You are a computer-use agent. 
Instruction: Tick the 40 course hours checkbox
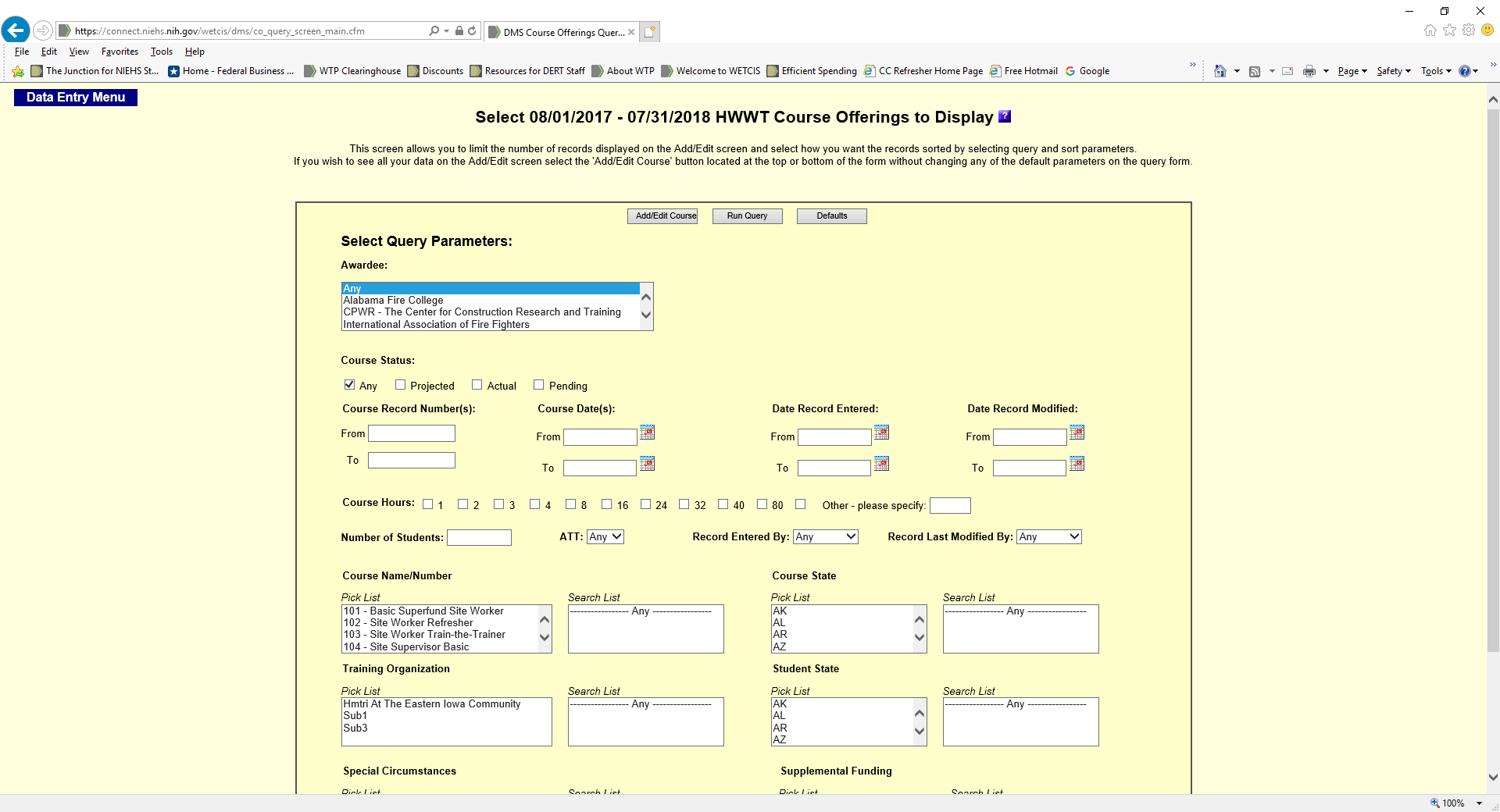tap(723, 504)
